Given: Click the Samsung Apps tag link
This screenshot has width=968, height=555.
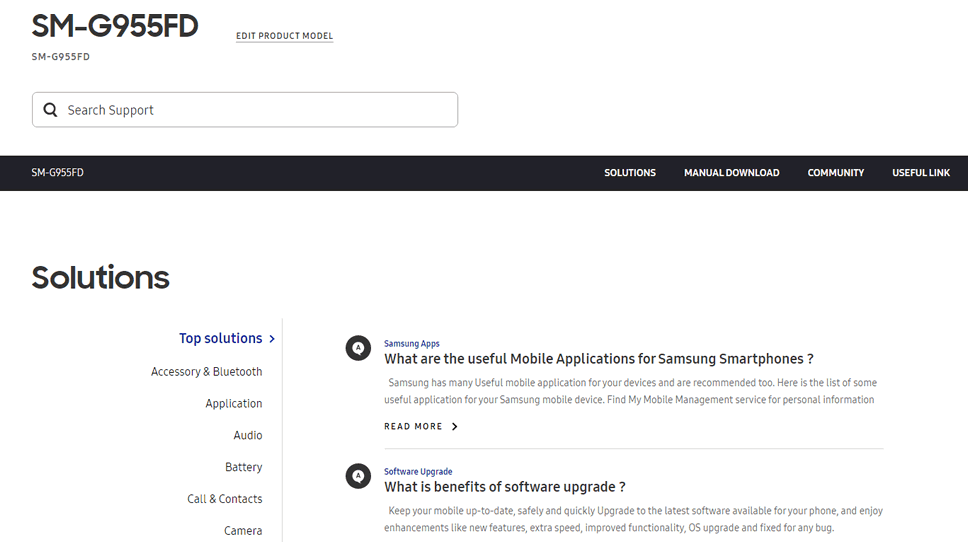Looking at the screenshot, I should pyautogui.click(x=412, y=344).
